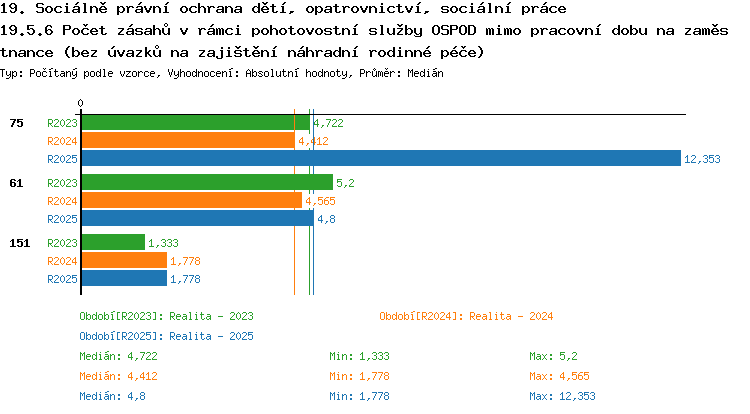Click legend entry Období[R2025]: Realita – 2025
The width and height of the screenshot is (750, 414).
click(x=166, y=337)
